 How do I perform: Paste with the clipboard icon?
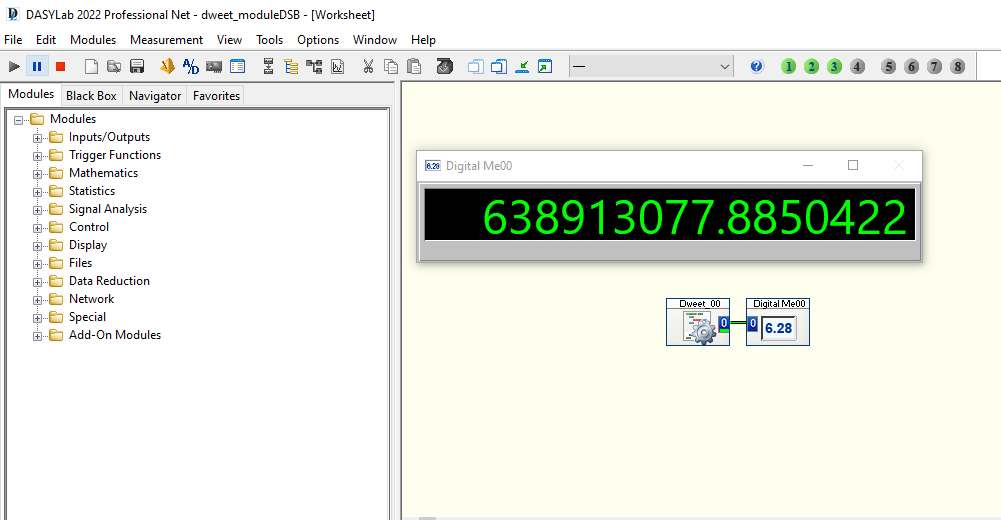coord(414,66)
